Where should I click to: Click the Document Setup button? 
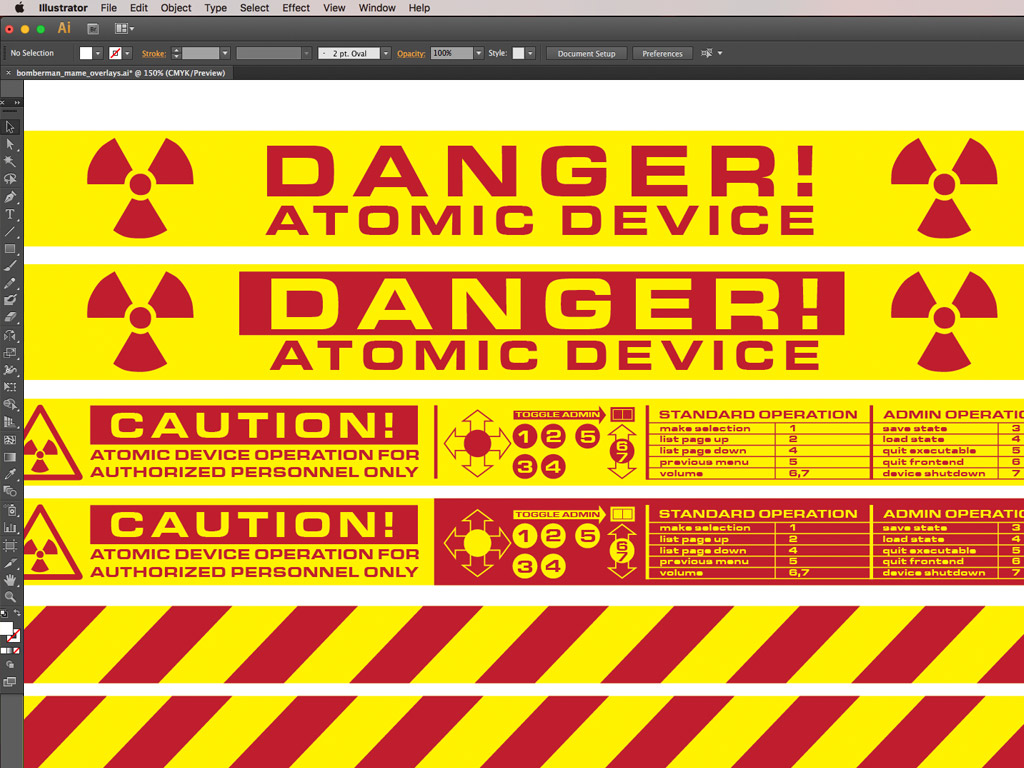coord(586,54)
